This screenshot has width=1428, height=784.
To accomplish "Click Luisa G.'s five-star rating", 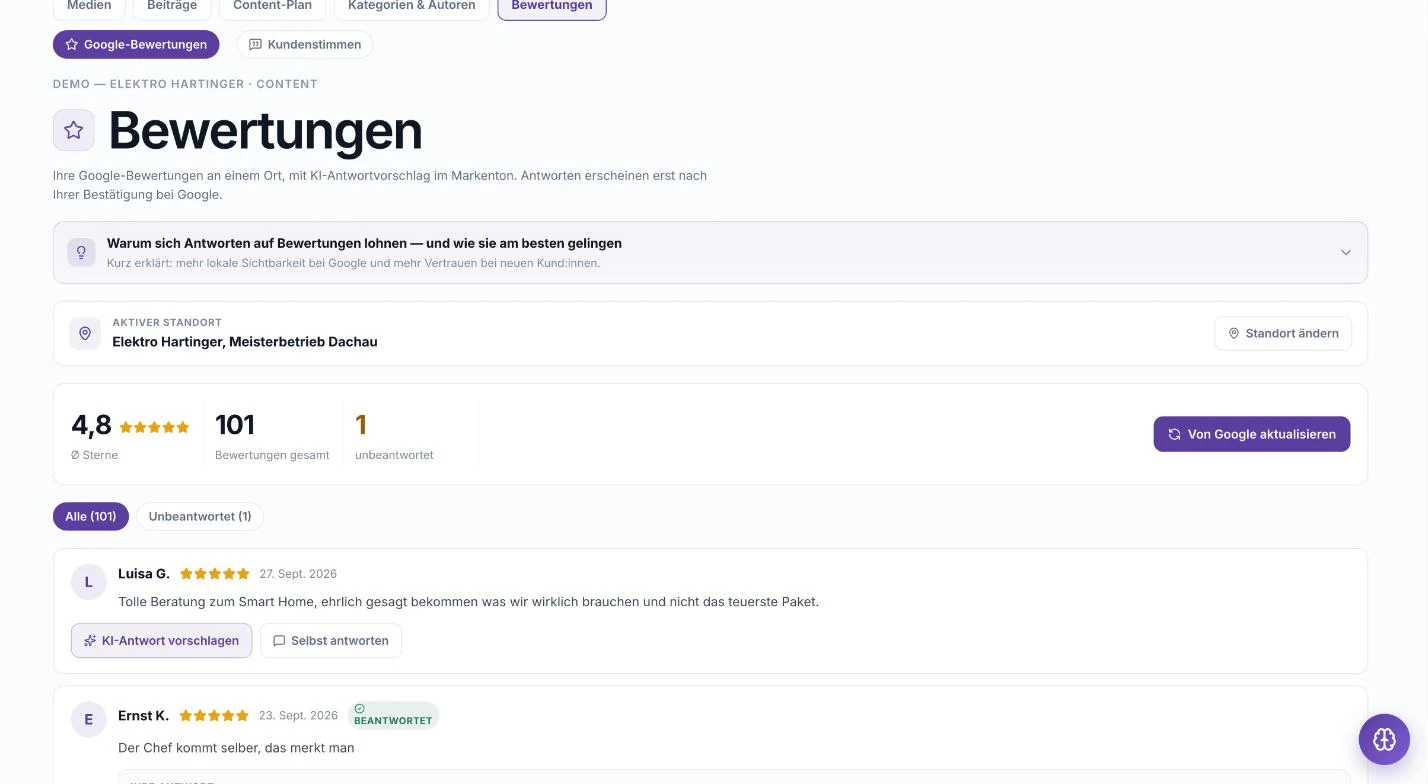I will click(215, 574).
